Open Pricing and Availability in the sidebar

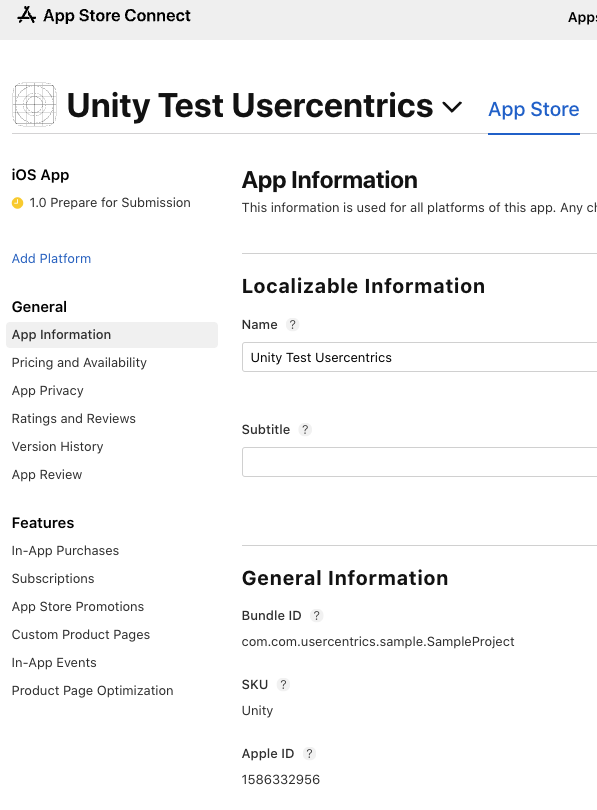(x=79, y=363)
